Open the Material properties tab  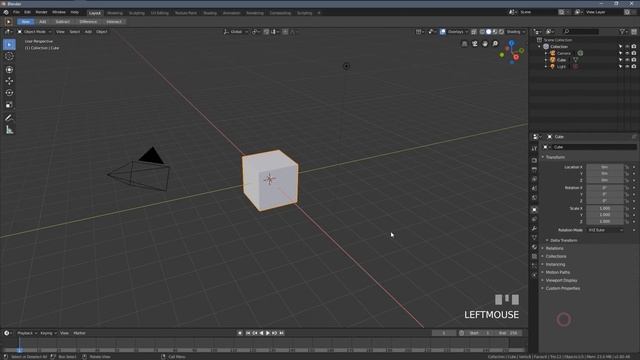[x=534, y=247]
